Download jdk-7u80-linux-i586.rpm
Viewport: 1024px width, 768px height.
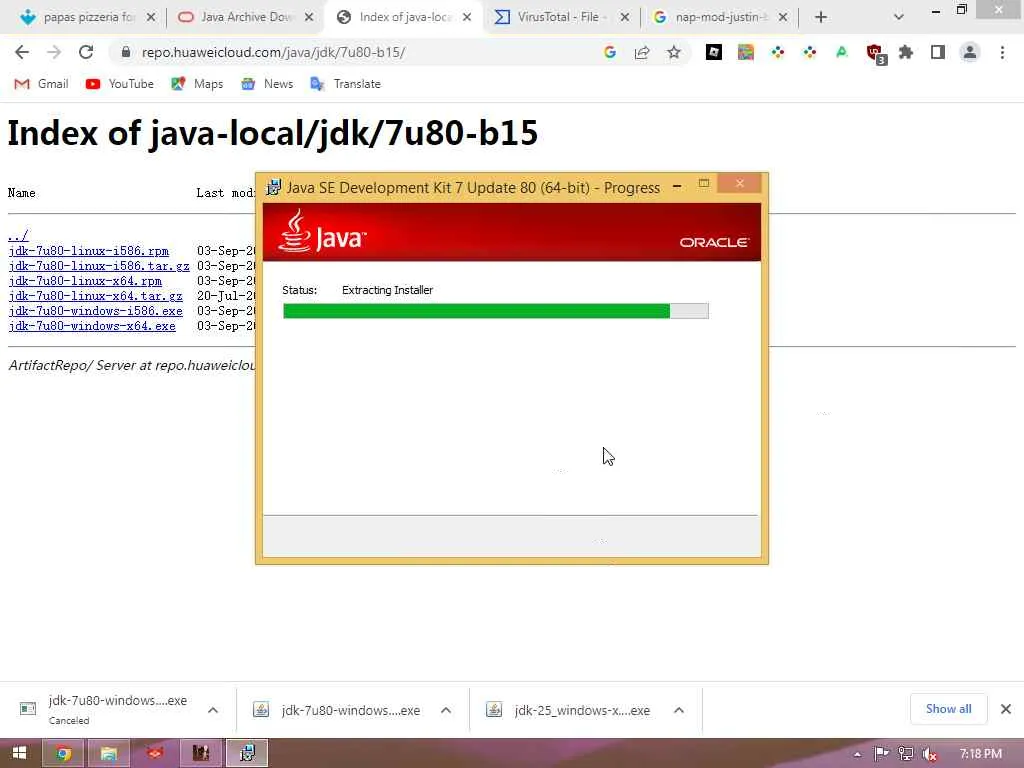pos(88,251)
